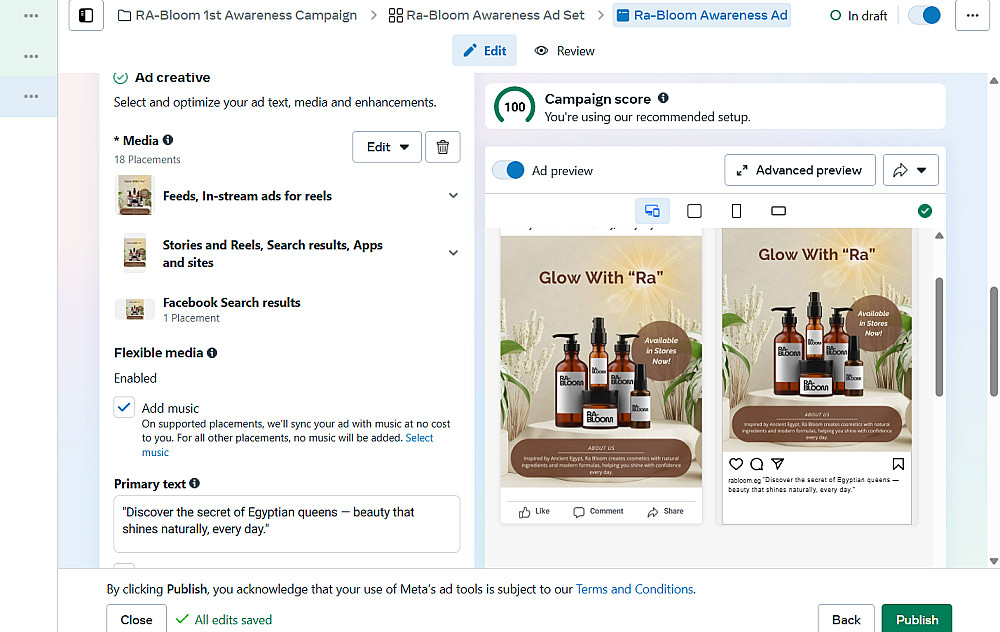Click the Flexible media info icon
Viewport: 1000px width, 632px height.
(212, 353)
